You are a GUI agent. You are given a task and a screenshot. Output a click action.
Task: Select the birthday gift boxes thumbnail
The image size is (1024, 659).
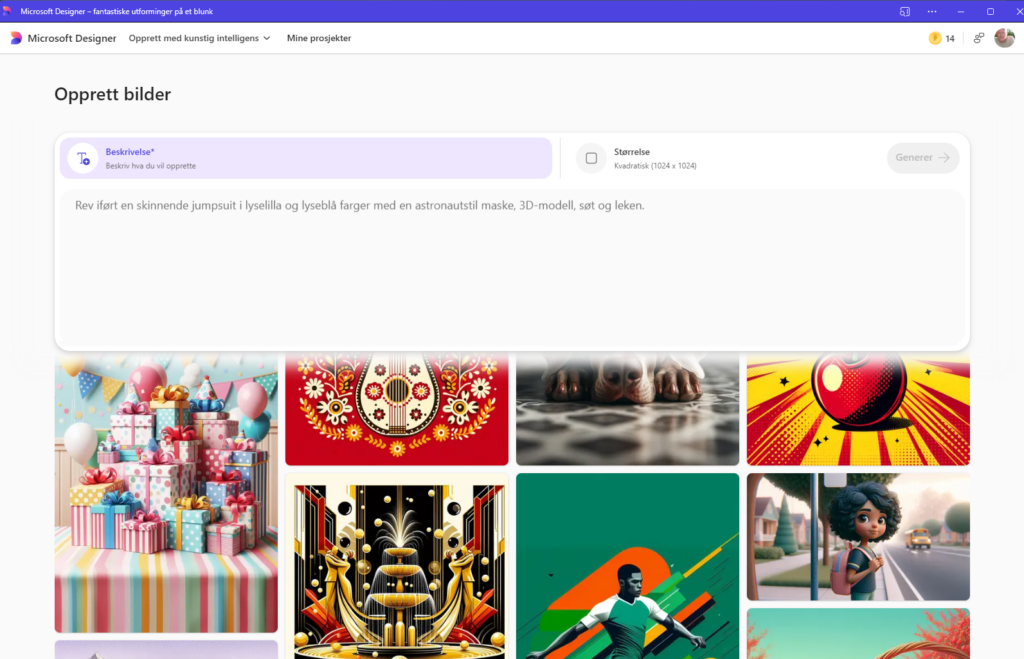pos(166,495)
